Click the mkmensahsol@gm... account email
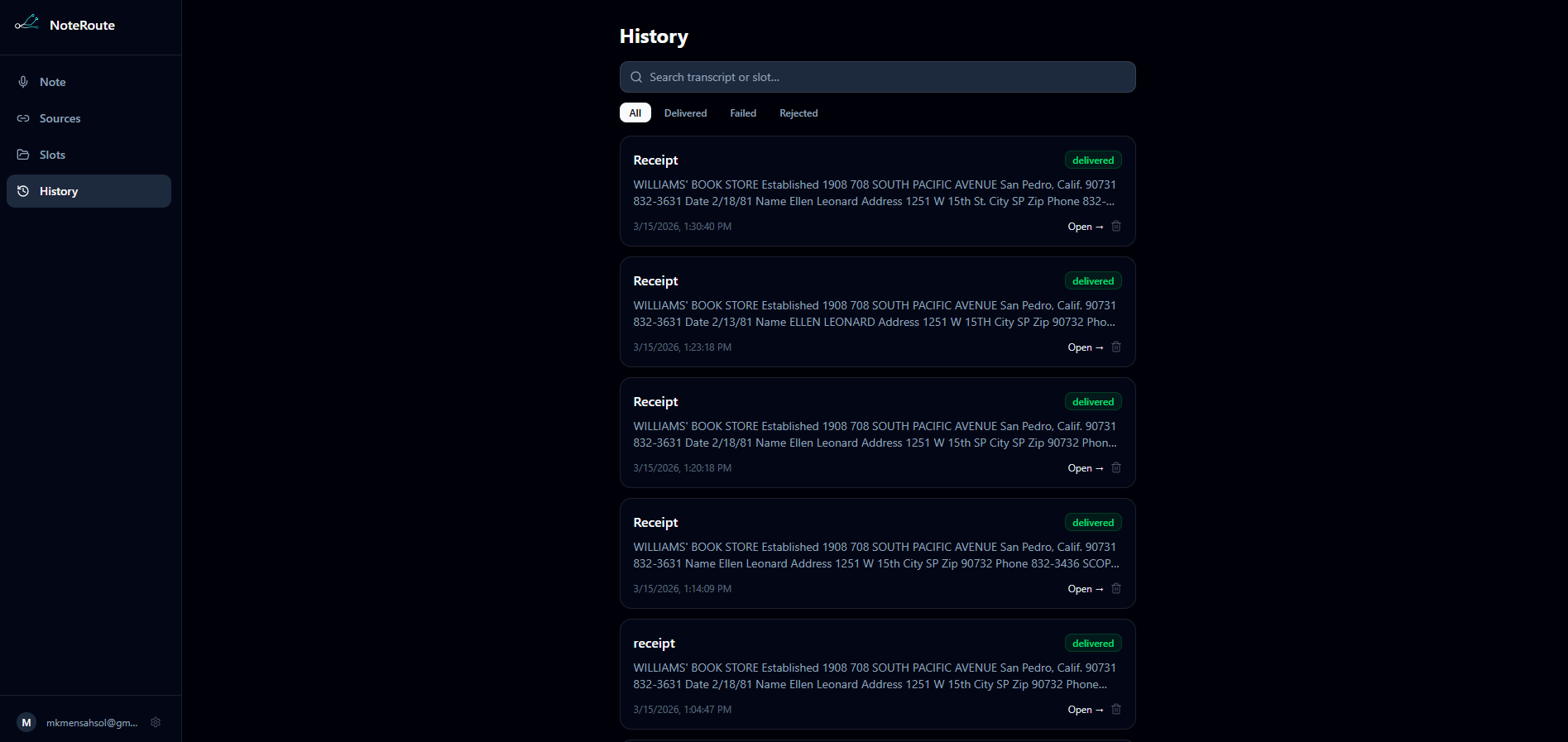The height and width of the screenshot is (742, 1568). tap(92, 723)
